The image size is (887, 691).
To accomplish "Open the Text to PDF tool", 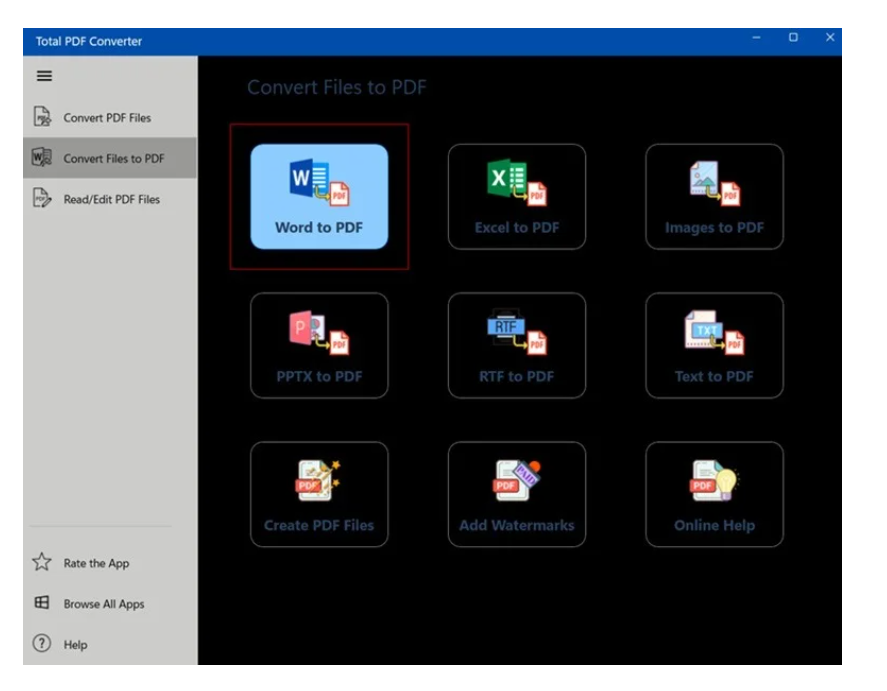I will 714,344.
